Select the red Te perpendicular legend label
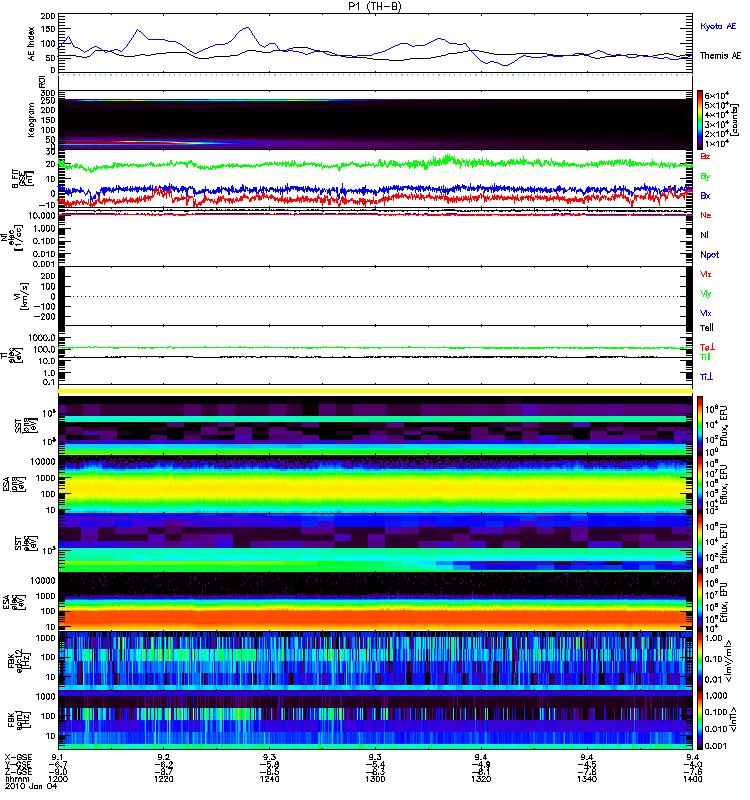 (x=707, y=347)
